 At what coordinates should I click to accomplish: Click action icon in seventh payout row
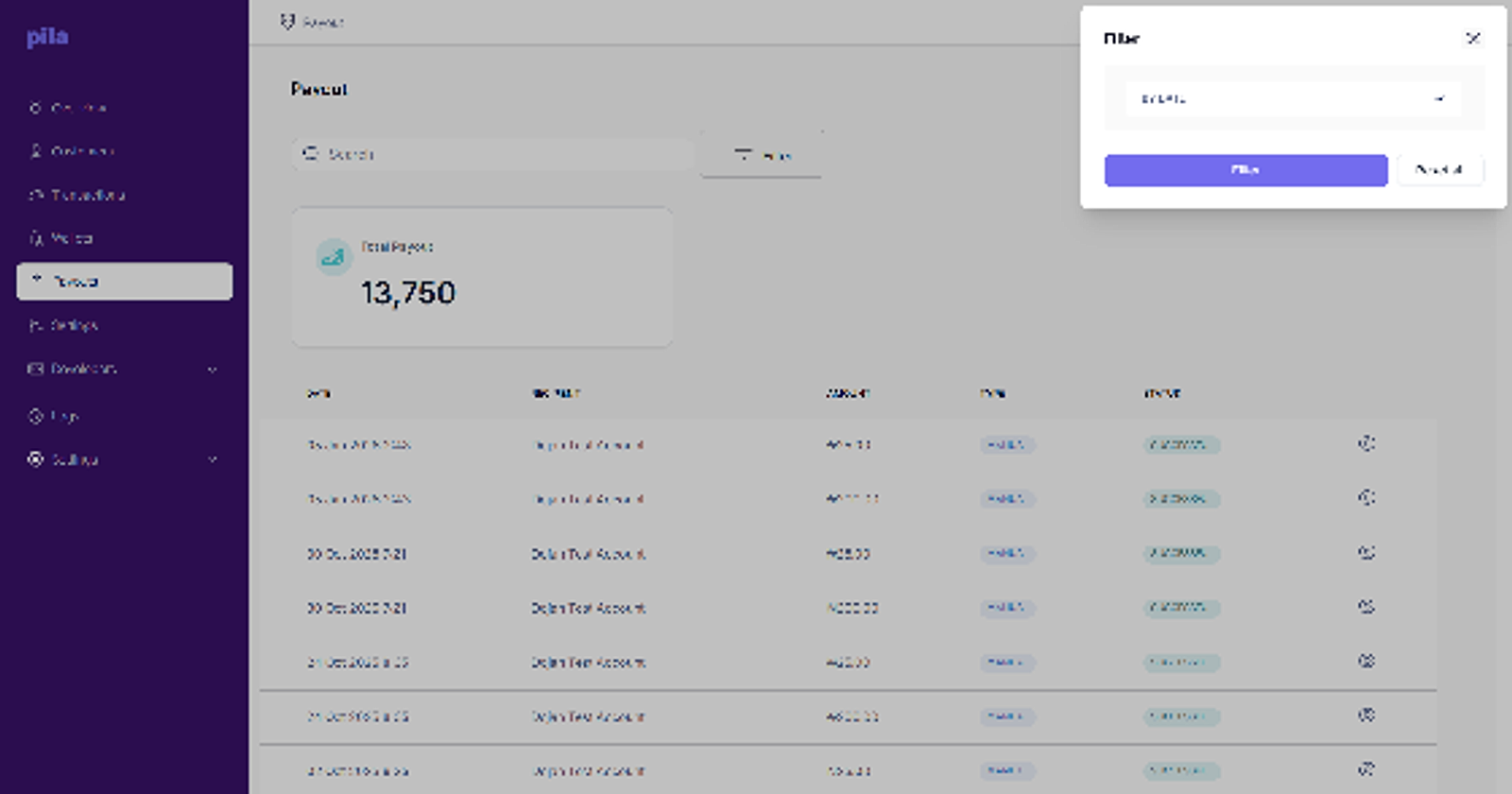coord(1366,768)
